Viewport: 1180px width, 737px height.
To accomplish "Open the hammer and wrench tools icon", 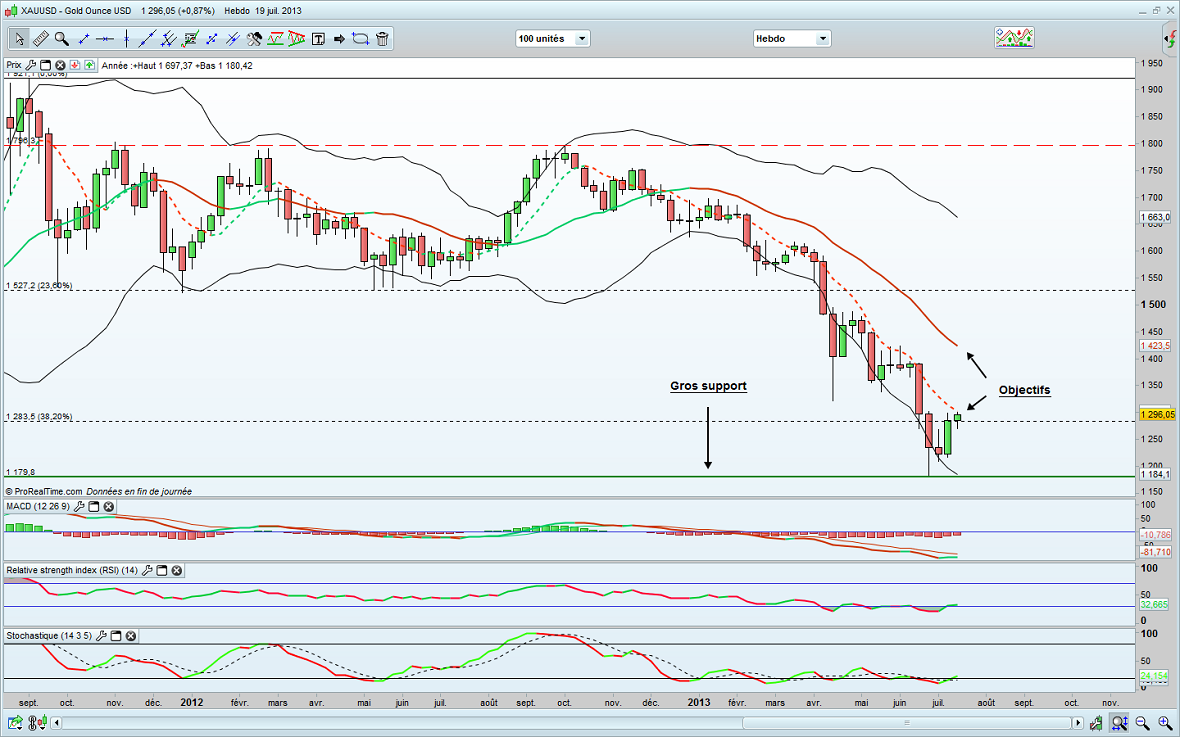I will [x=254, y=39].
